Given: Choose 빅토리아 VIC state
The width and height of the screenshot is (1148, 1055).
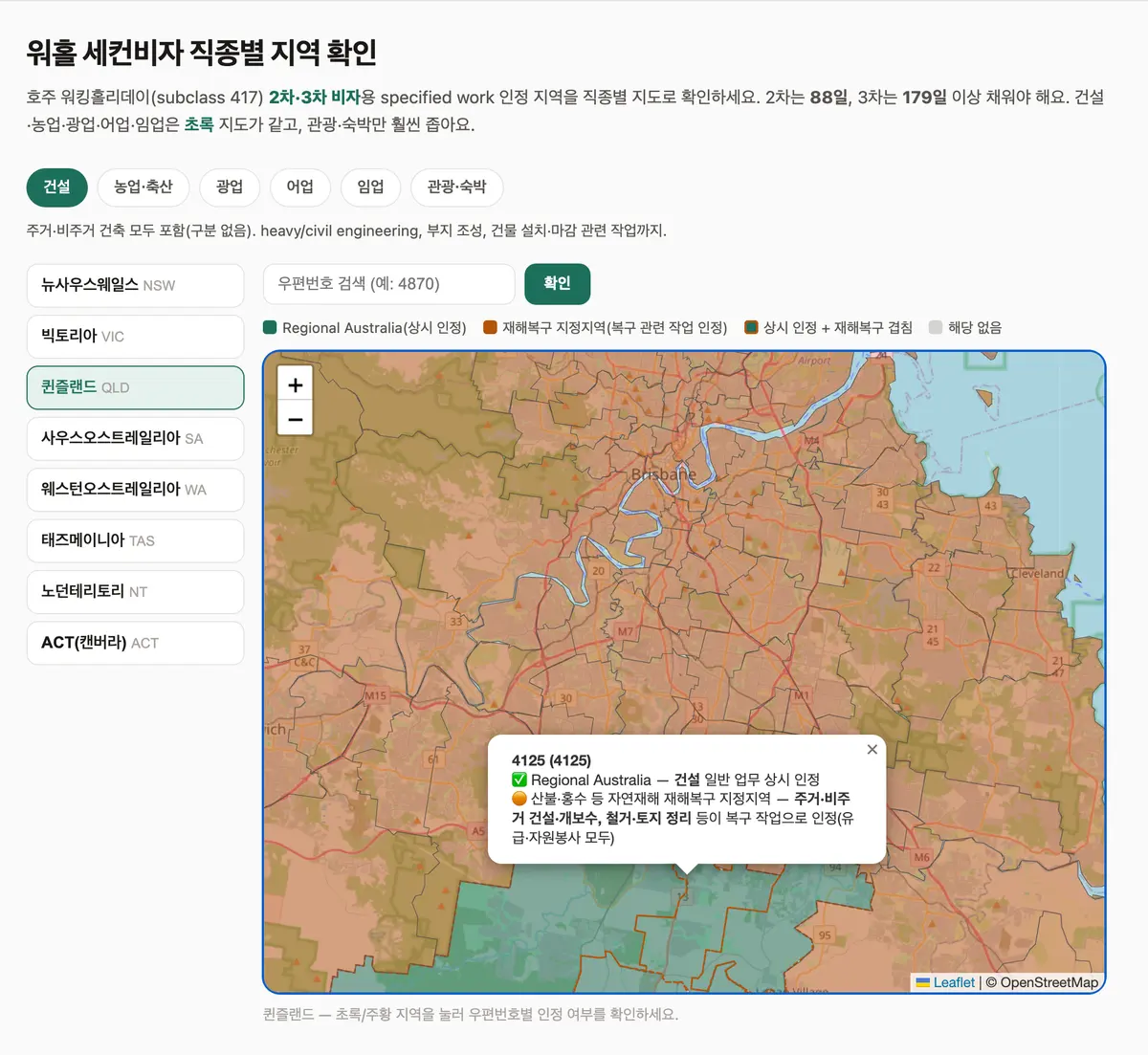Looking at the screenshot, I should click(135, 336).
